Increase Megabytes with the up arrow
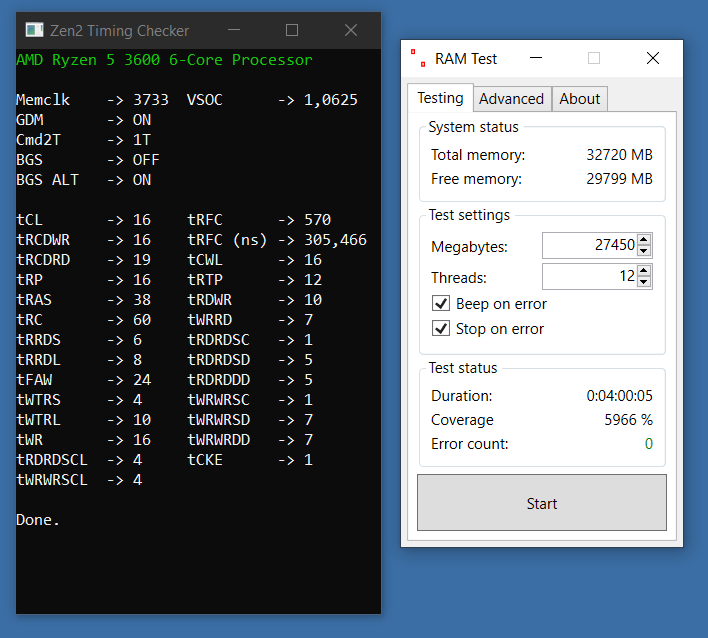 point(644,239)
